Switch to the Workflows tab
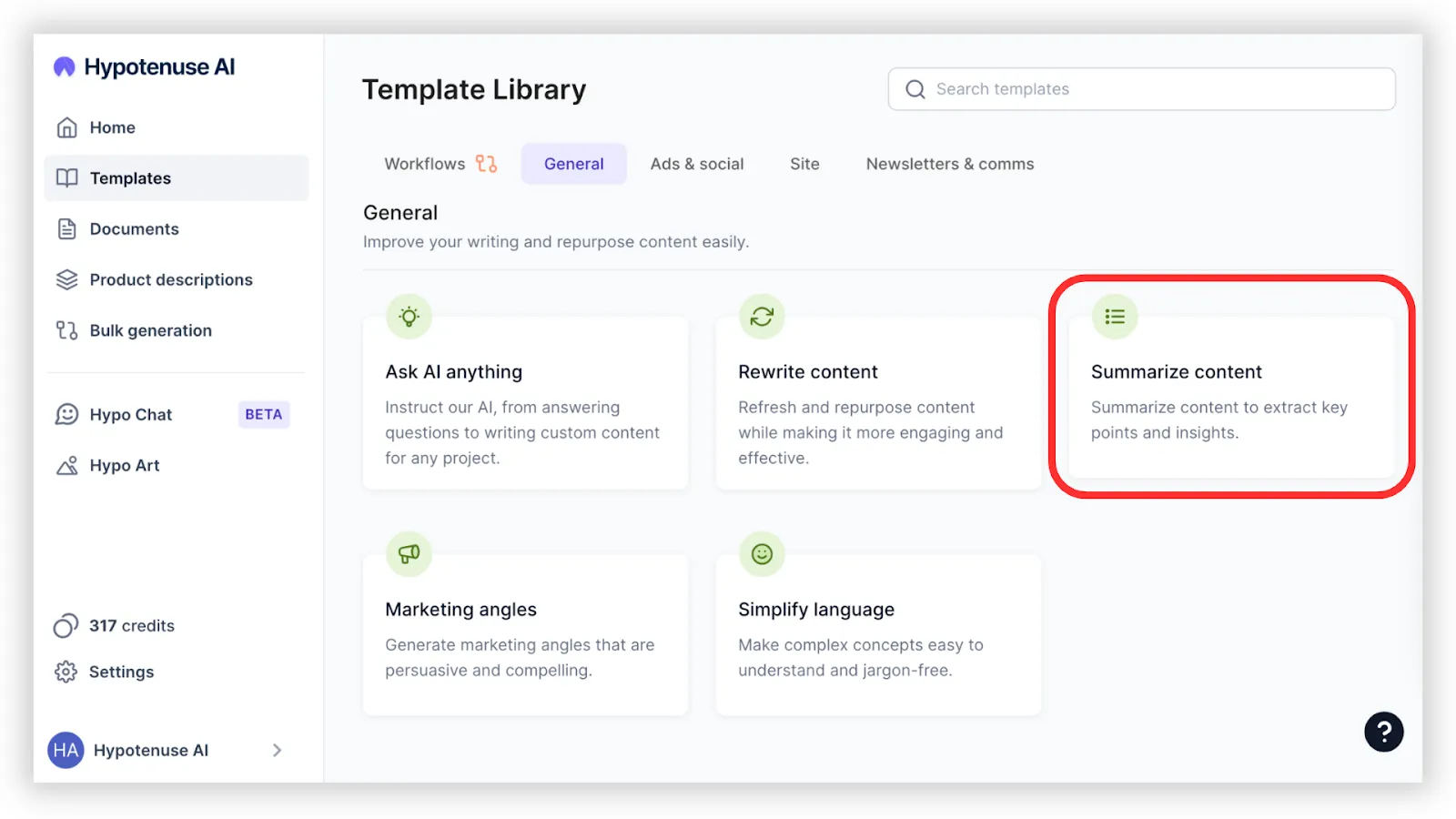Image resolution: width=1456 pixels, height=819 pixels. click(x=440, y=164)
